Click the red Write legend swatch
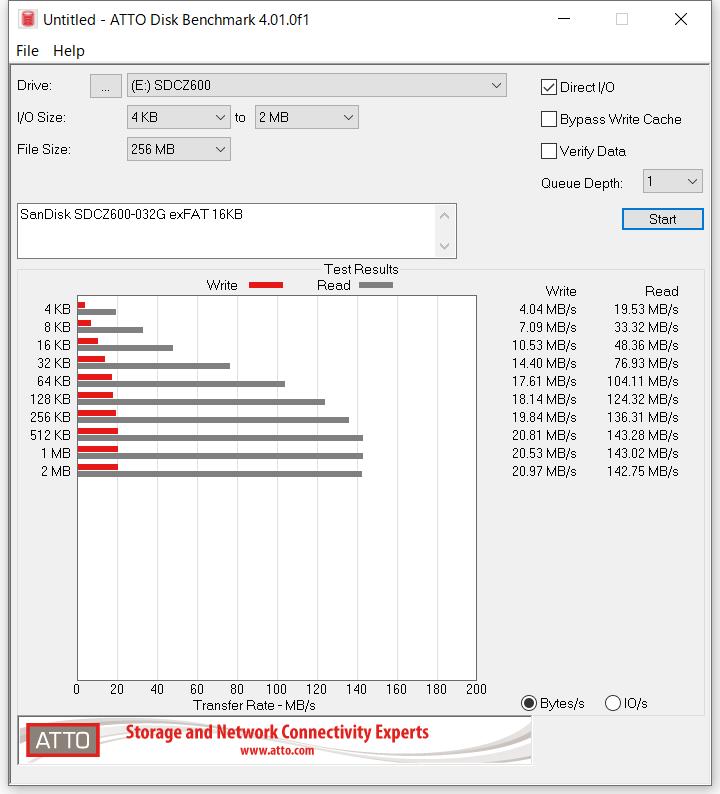 tap(266, 285)
